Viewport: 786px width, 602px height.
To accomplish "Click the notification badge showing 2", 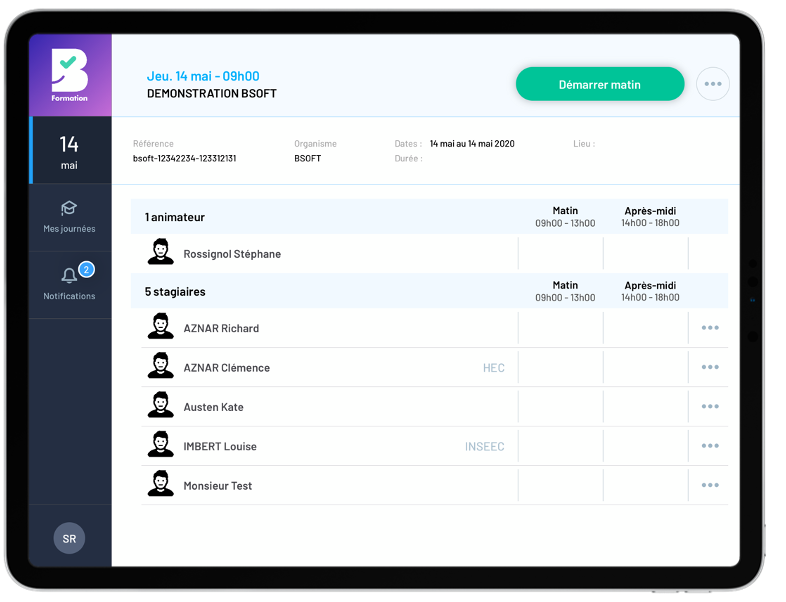I will 86,270.
